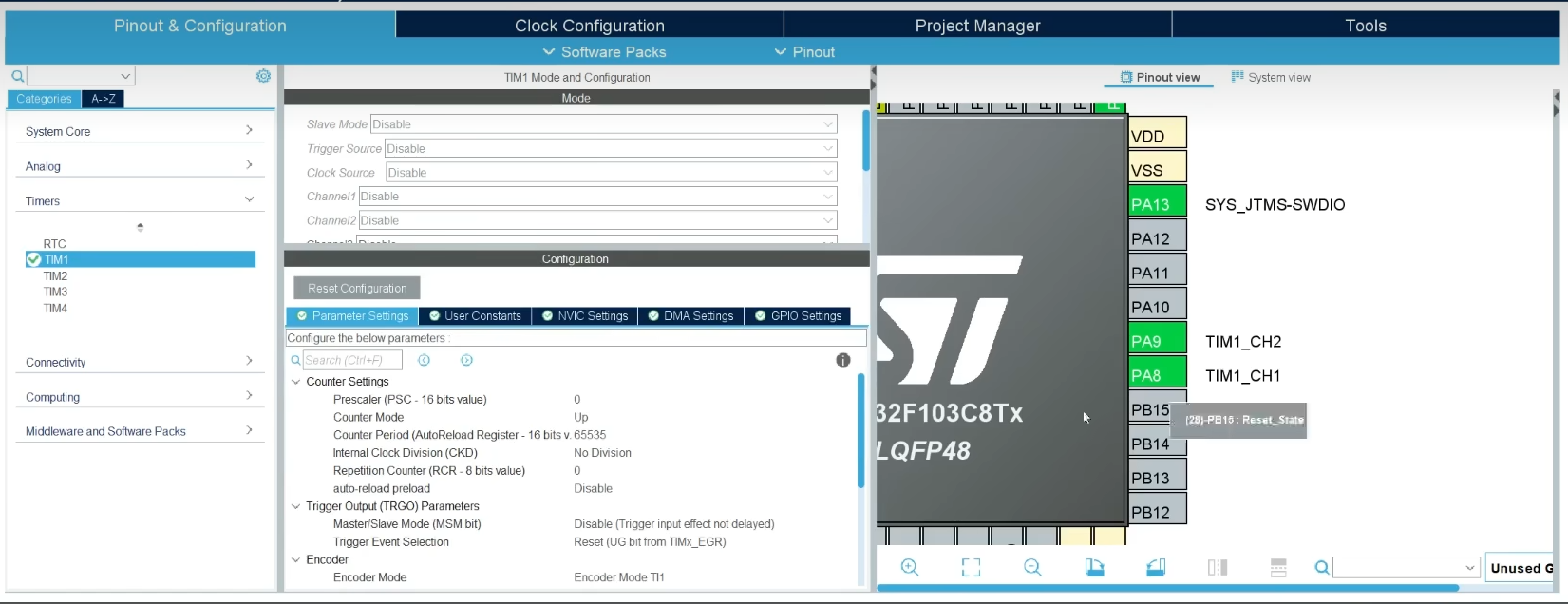Screen dimensions: 1568x604
Task: Open the categories settings gear icon
Action: (263, 76)
